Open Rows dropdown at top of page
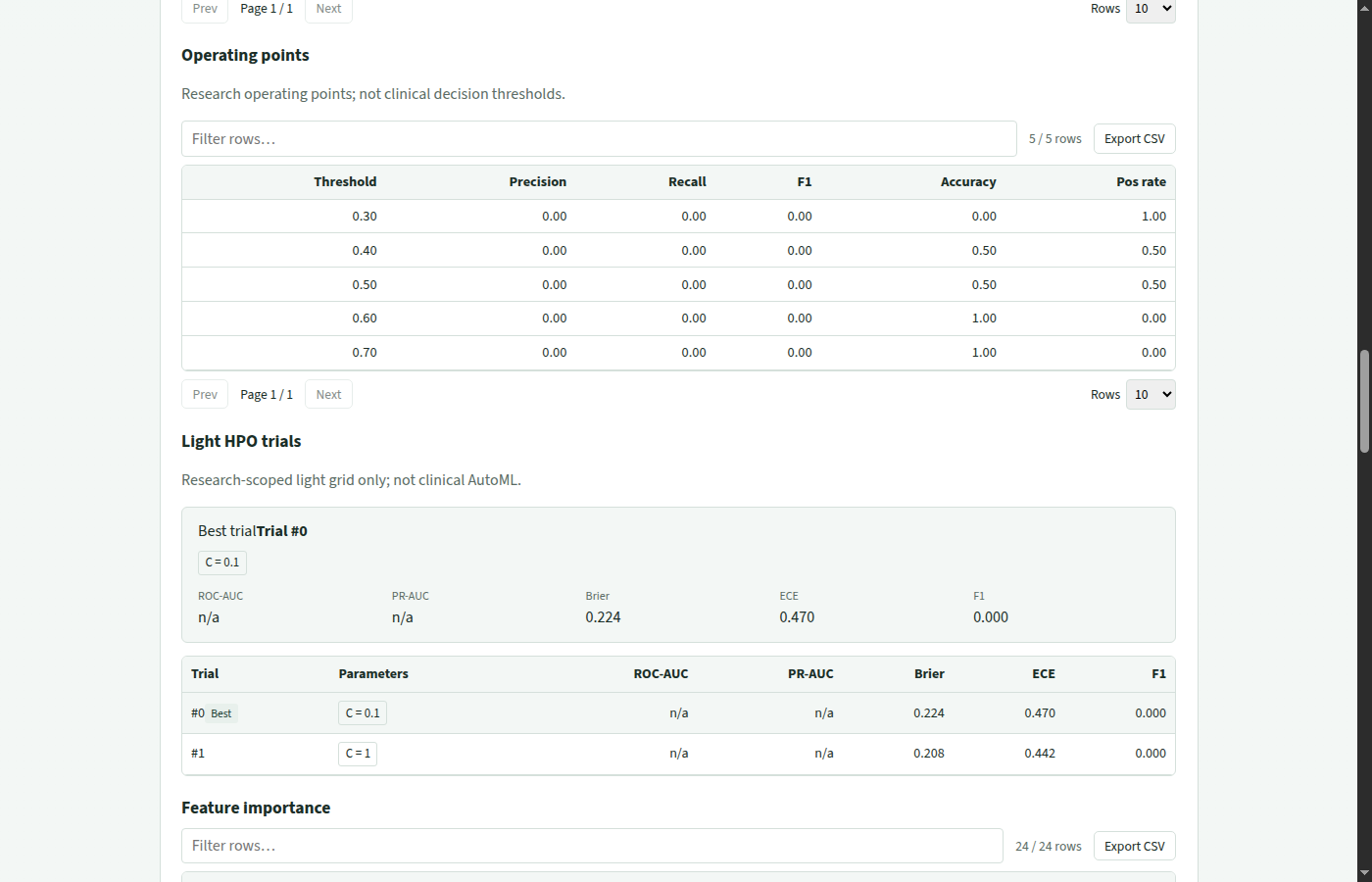The height and width of the screenshot is (882, 1372). 1151,9
